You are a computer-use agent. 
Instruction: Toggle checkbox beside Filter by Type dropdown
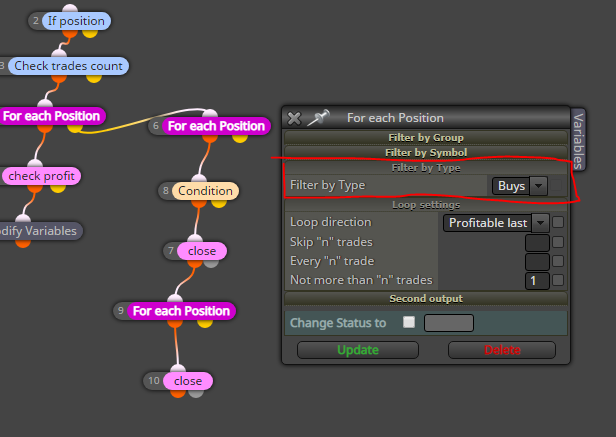[x=556, y=185]
